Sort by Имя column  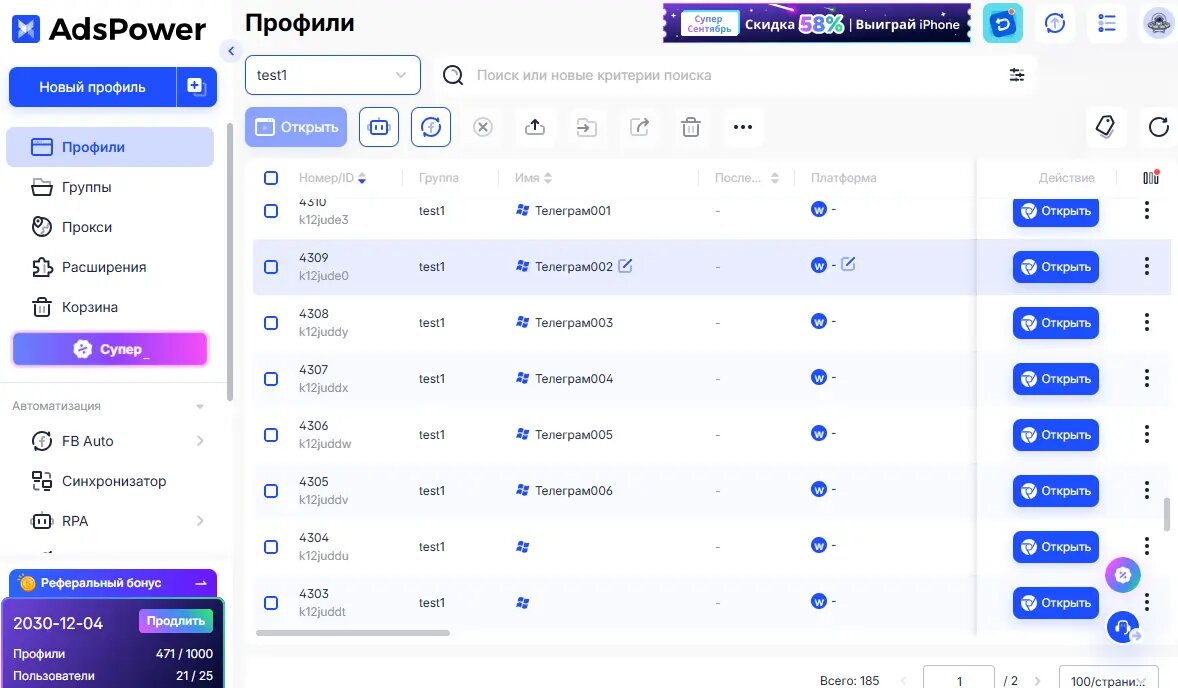pos(548,178)
